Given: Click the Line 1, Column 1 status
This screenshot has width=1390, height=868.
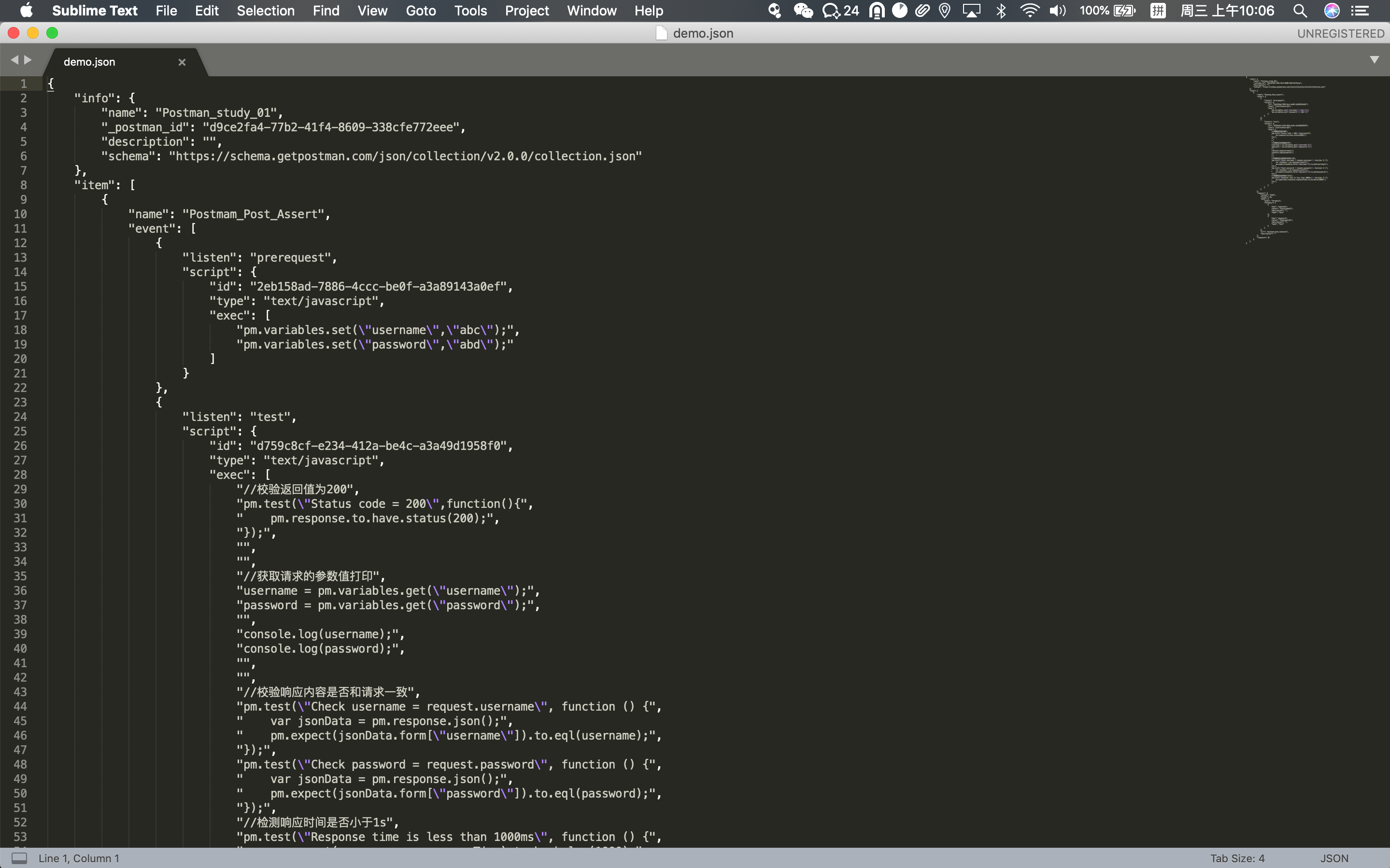Looking at the screenshot, I should pos(79,858).
